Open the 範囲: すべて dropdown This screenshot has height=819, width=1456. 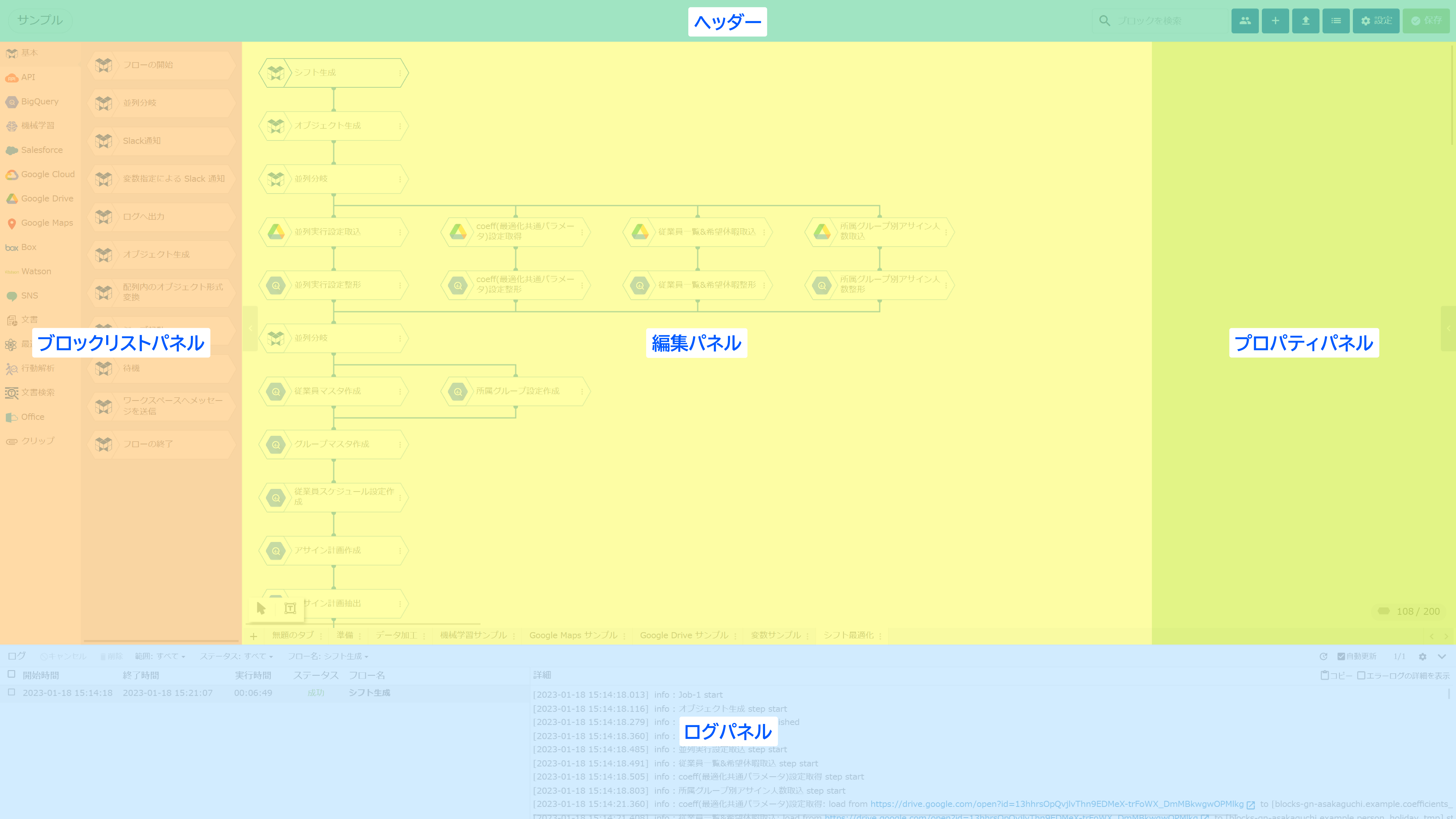click(160, 656)
